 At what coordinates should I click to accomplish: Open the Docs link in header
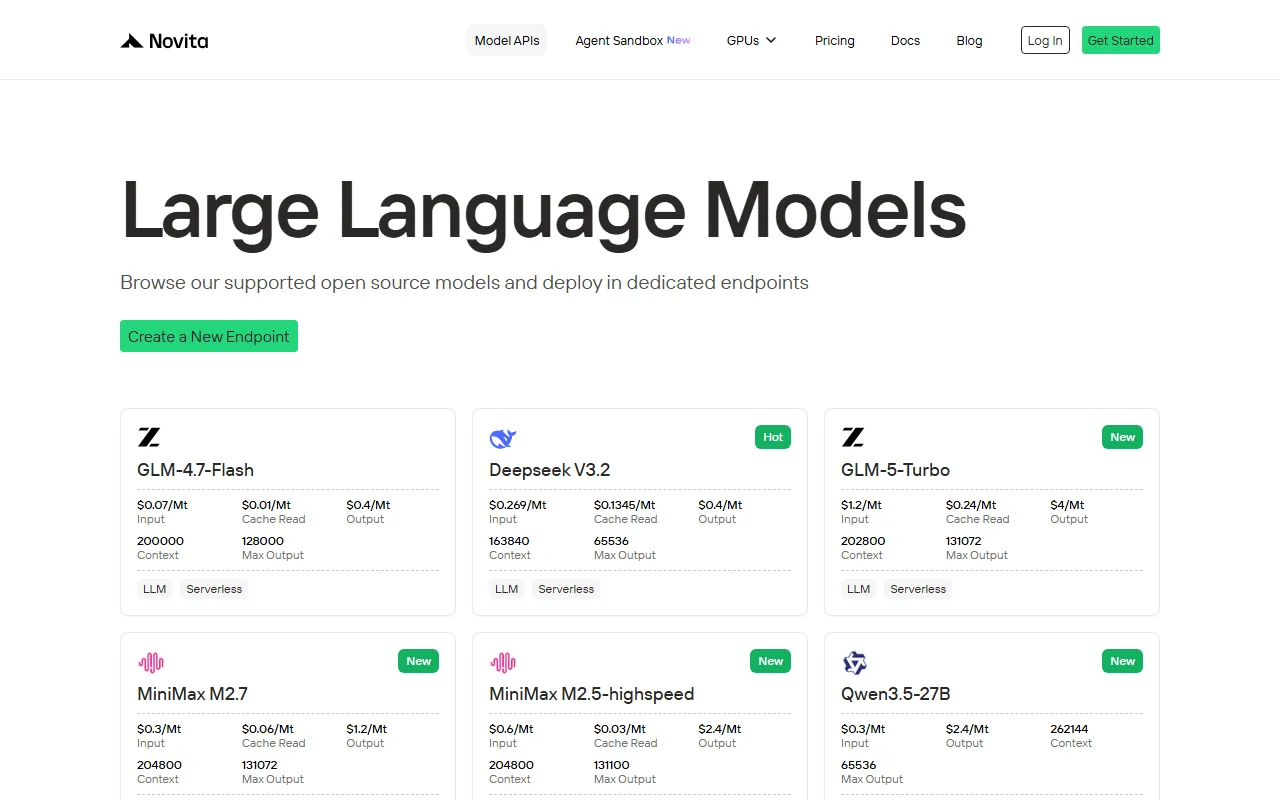905,41
